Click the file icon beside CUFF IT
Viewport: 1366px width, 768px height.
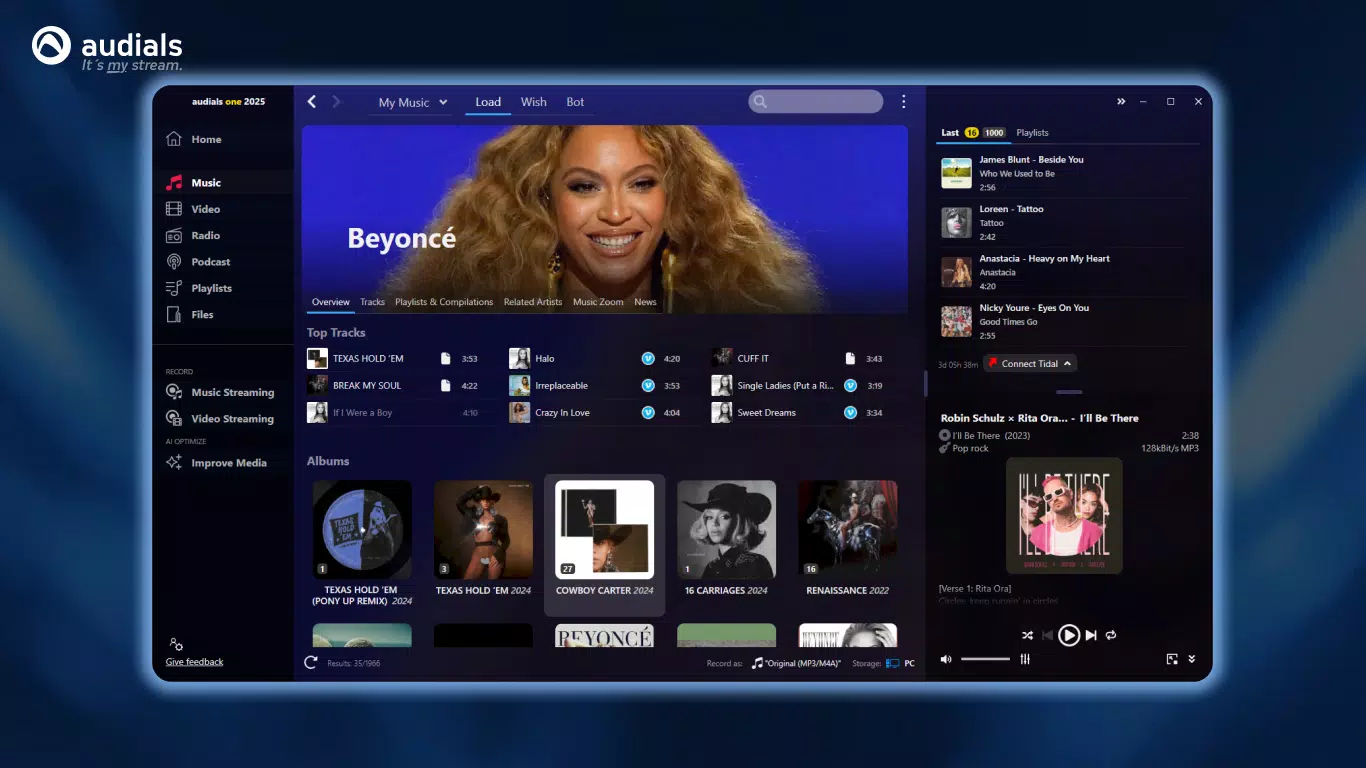(850, 358)
